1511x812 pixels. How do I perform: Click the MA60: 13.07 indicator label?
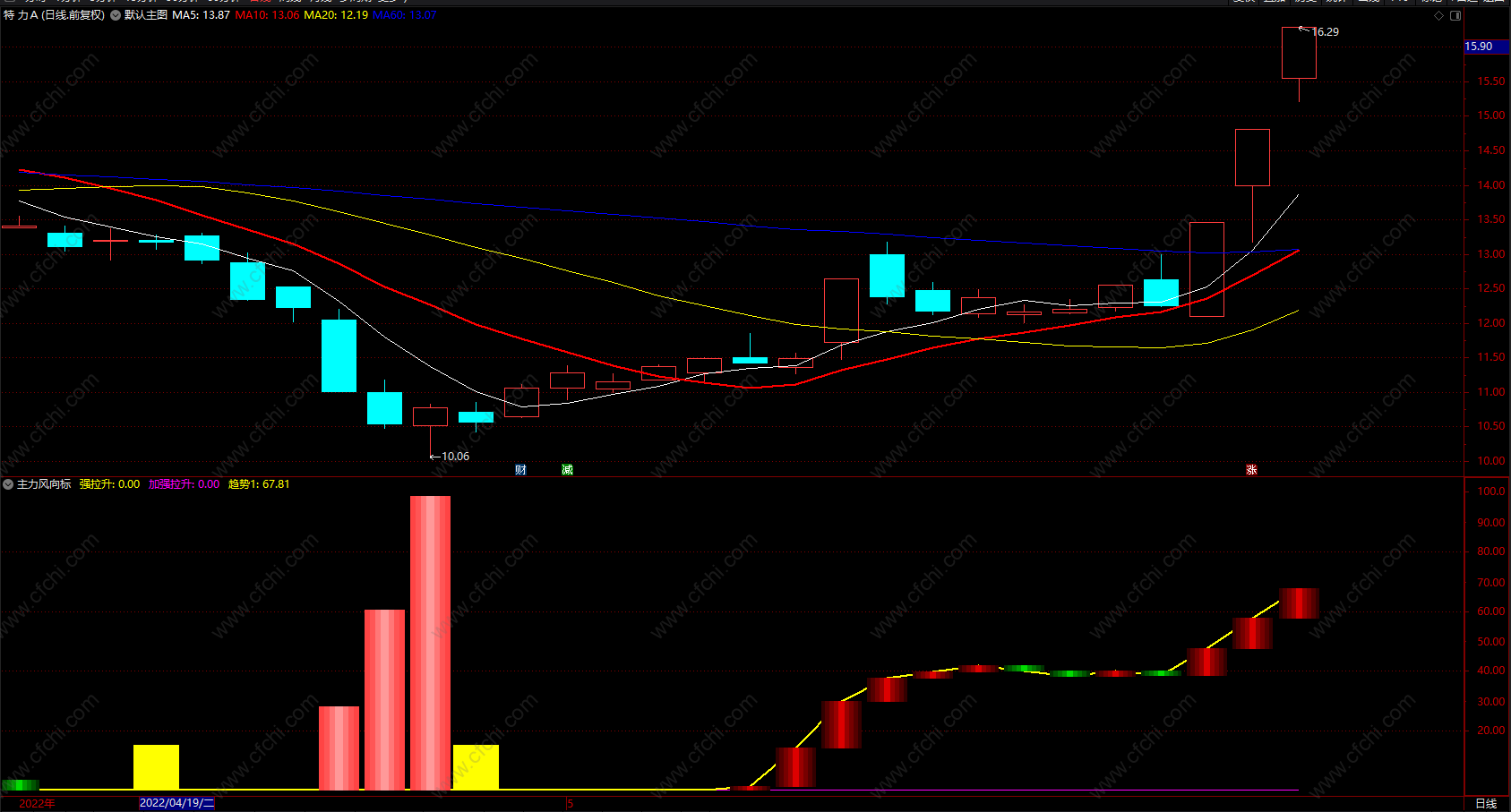tap(405, 15)
